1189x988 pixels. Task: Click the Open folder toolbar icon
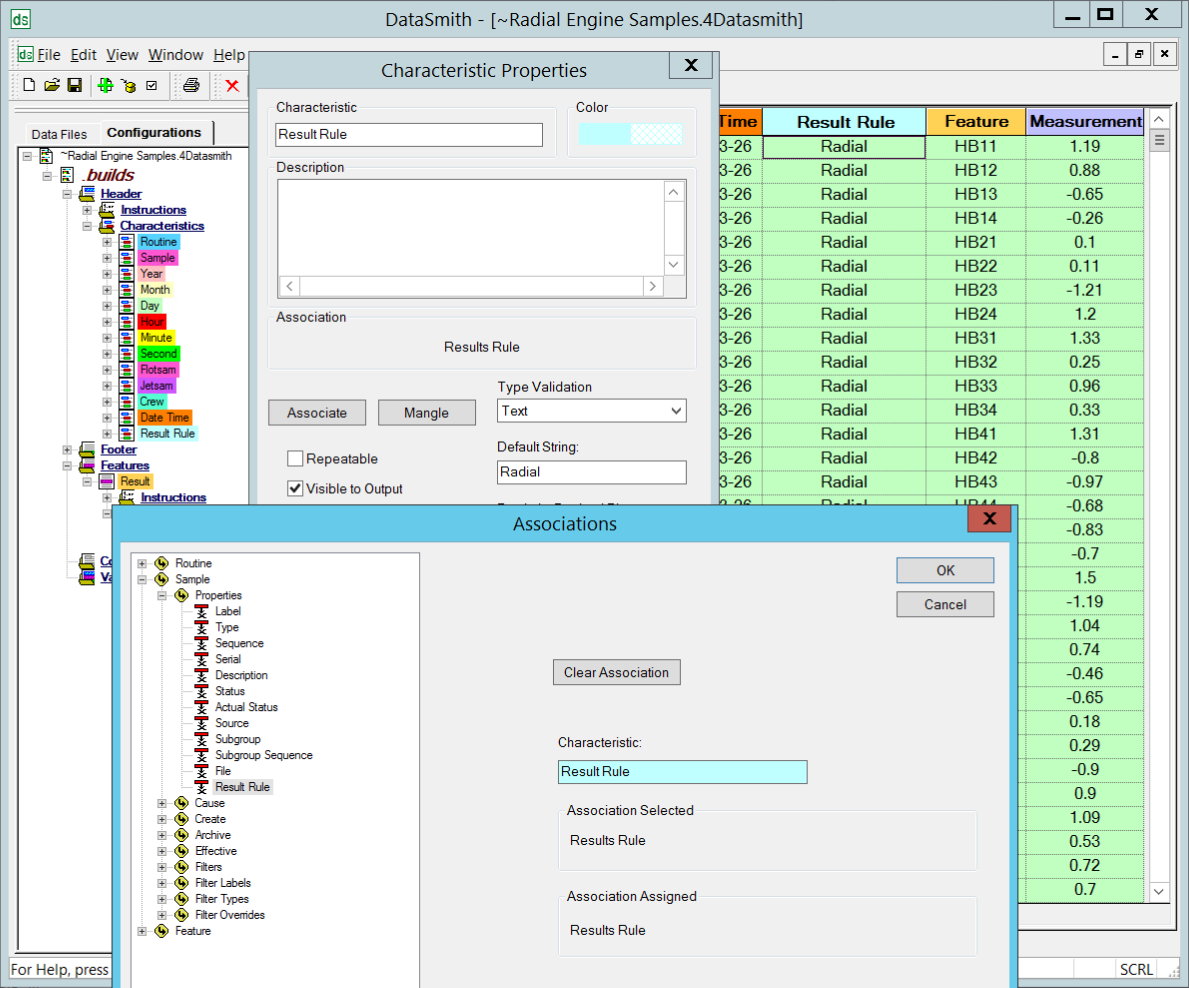click(52, 86)
